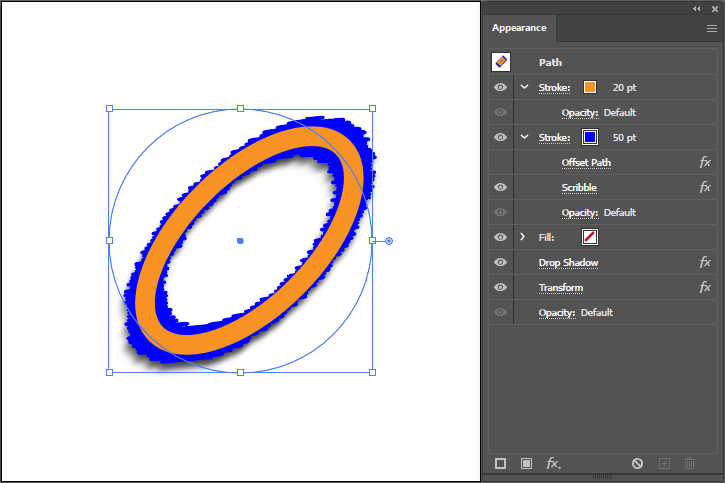Screen dimensions: 725x483
Task: Open the Transform effect settings link
Action: [560, 288]
